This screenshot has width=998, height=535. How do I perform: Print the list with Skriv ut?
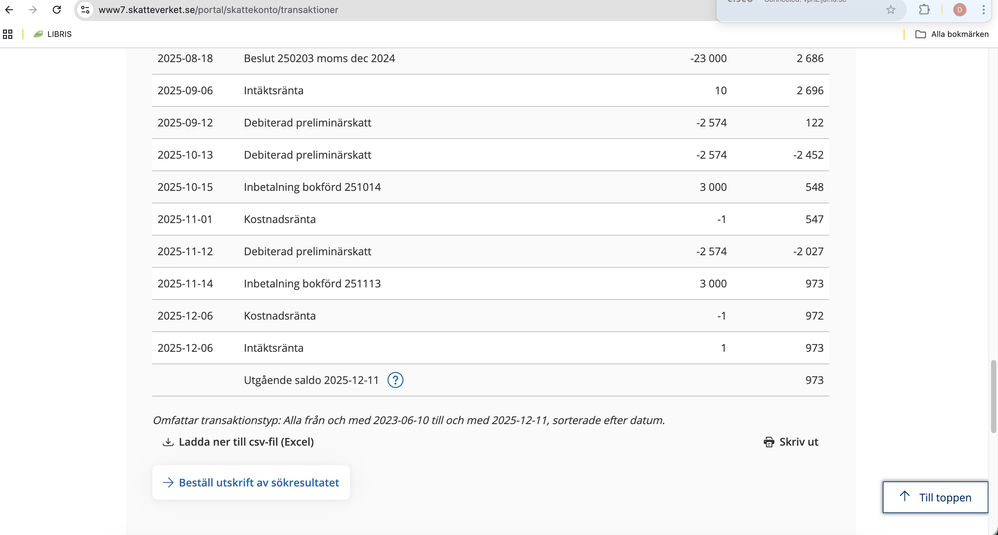[790, 442]
